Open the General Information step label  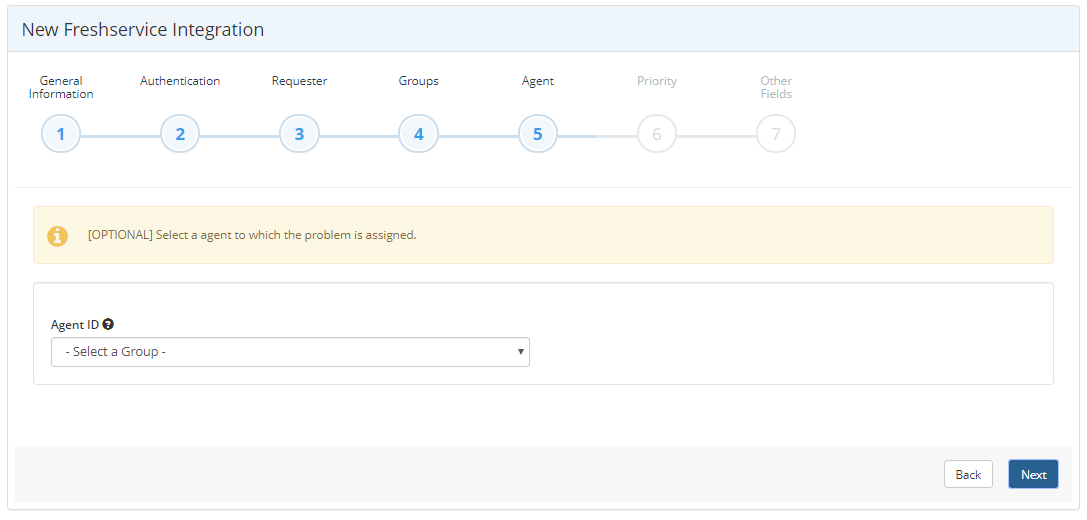coord(61,88)
